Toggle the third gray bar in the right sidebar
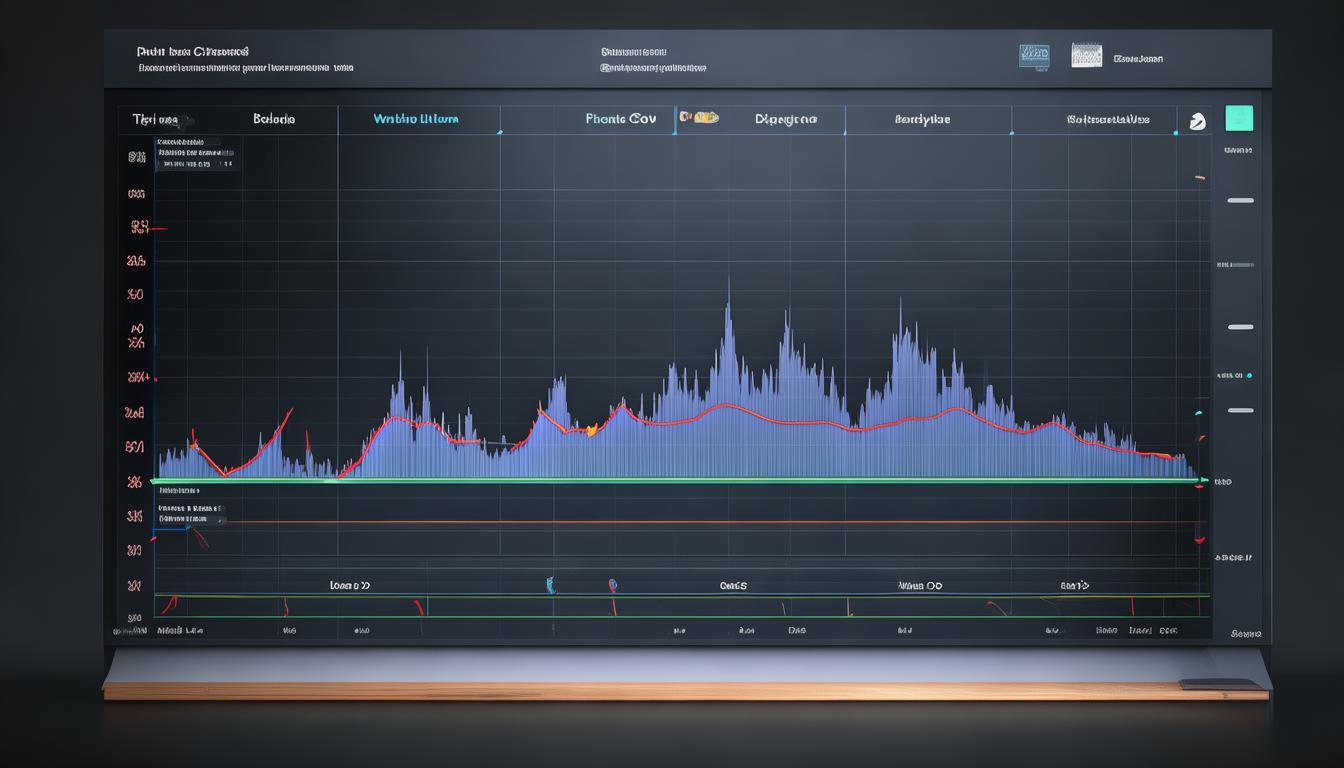The width and height of the screenshot is (1344, 768). (x=1240, y=410)
